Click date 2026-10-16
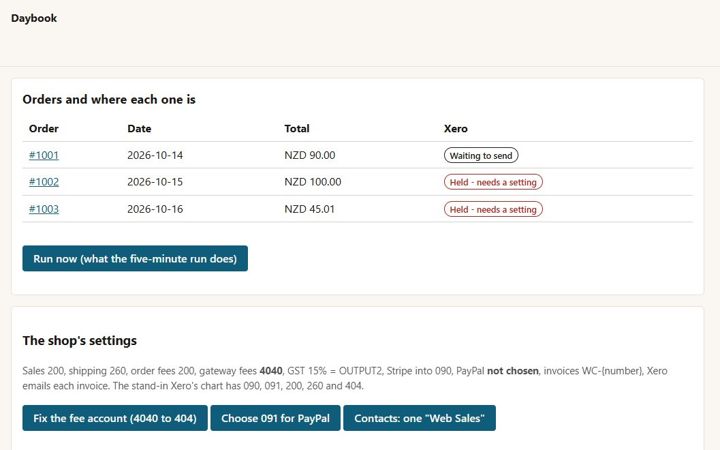 [155, 209]
